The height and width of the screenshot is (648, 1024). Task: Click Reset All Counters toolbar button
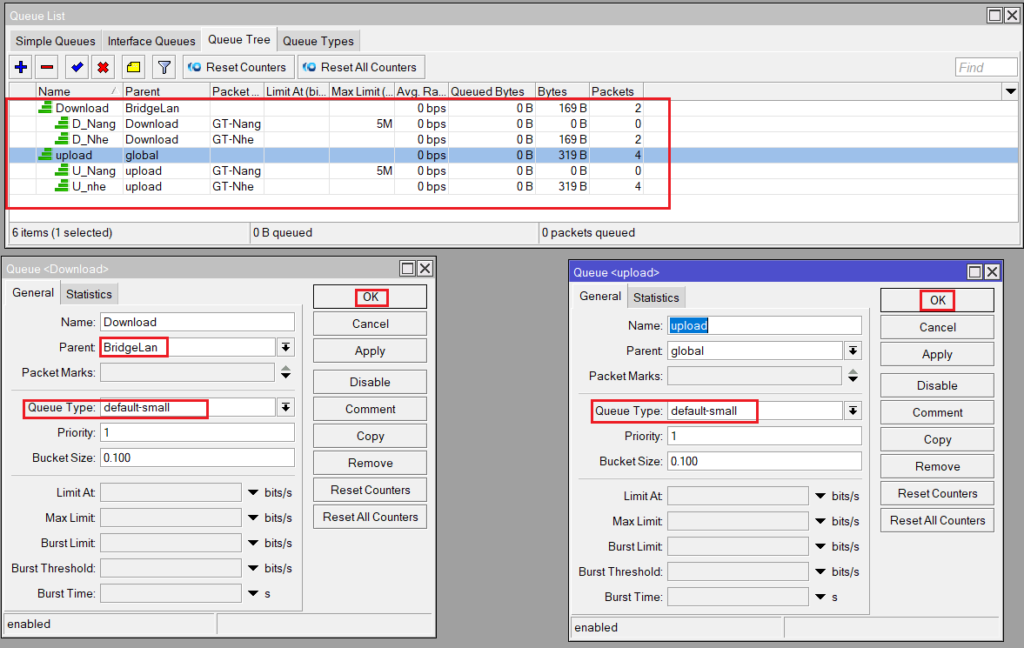360,67
